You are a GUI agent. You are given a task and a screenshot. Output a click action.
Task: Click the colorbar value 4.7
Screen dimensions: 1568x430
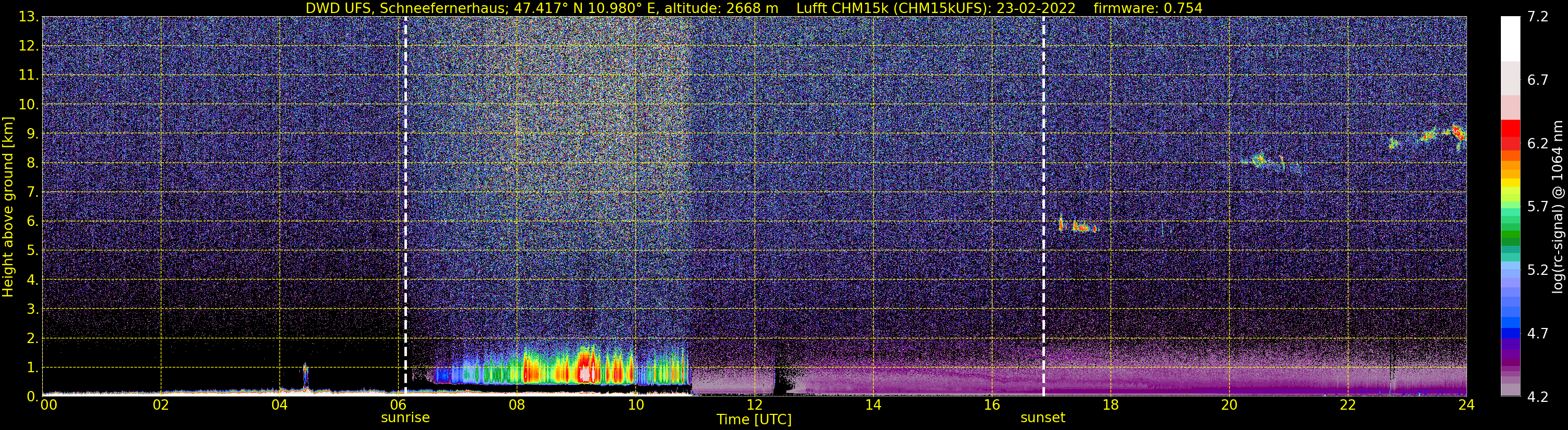click(x=1538, y=334)
